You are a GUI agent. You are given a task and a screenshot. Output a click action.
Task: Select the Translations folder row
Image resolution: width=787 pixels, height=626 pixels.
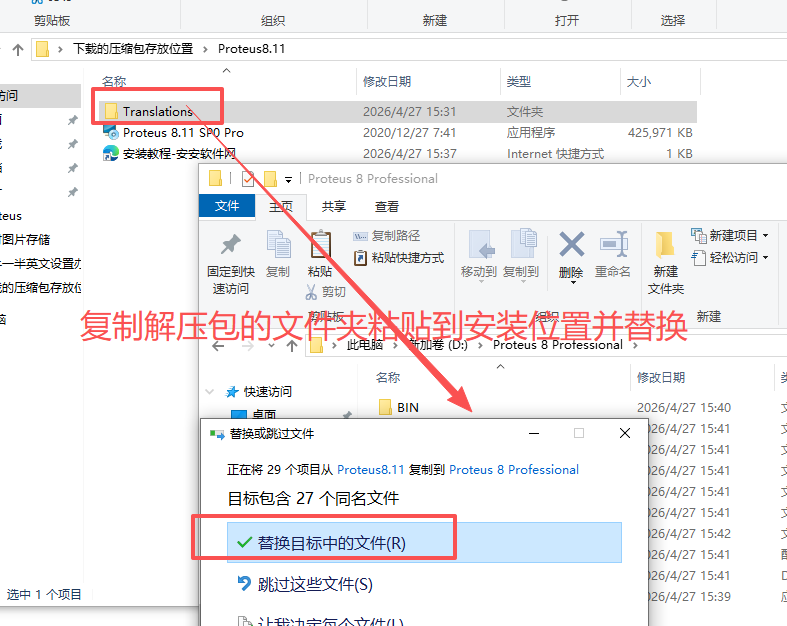398,111
